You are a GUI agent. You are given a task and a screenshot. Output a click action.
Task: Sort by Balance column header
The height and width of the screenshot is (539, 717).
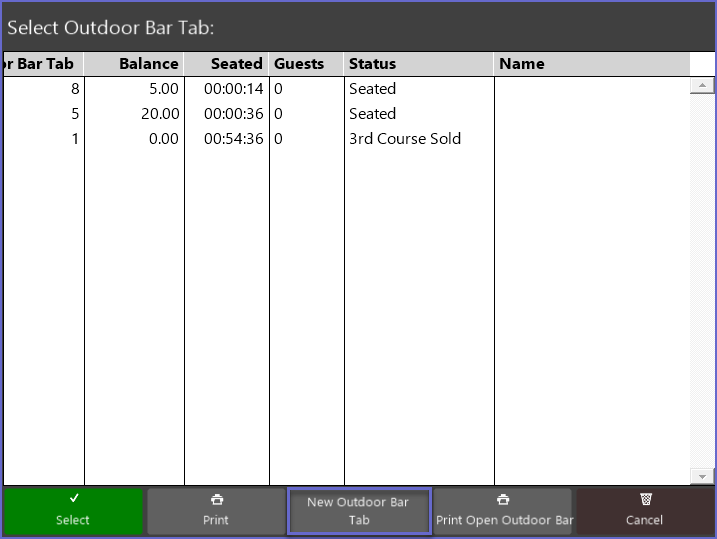(134, 64)
